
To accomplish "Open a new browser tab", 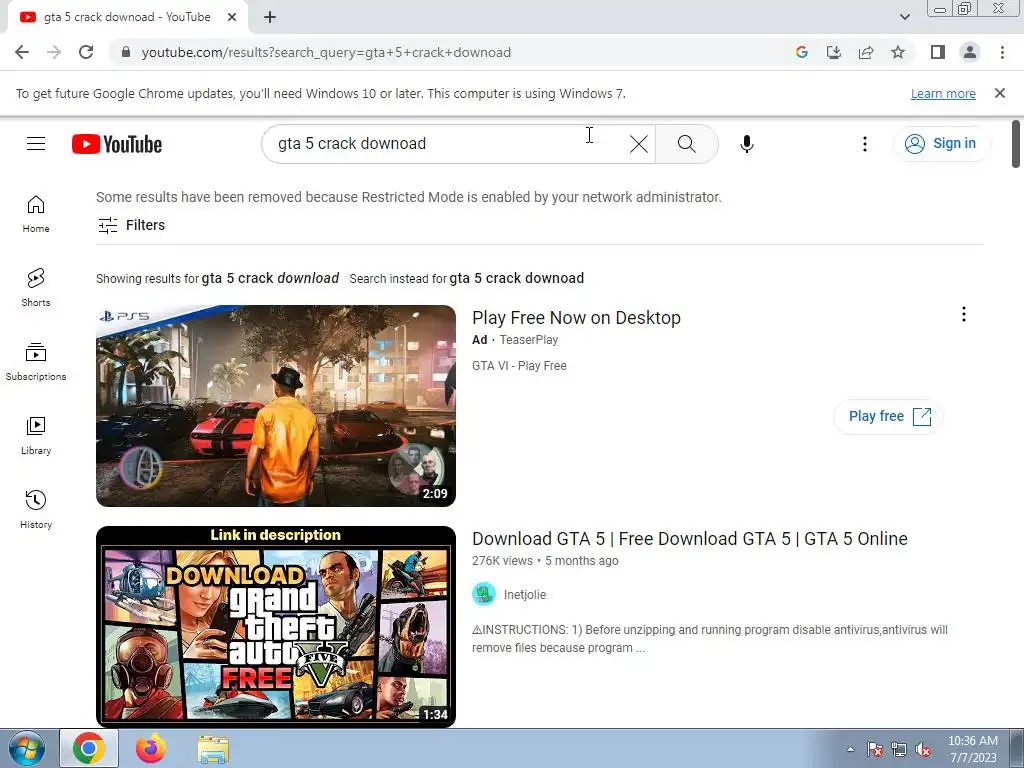I will pos(270,17).
